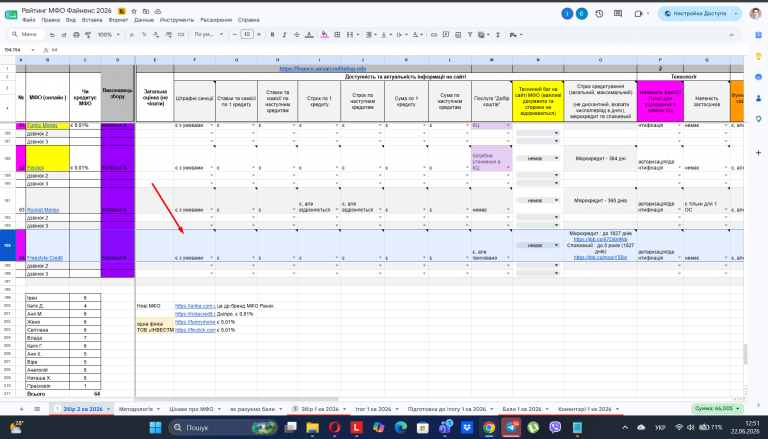
Task: Open the Finclick link in column B
Action: point(35,168)
